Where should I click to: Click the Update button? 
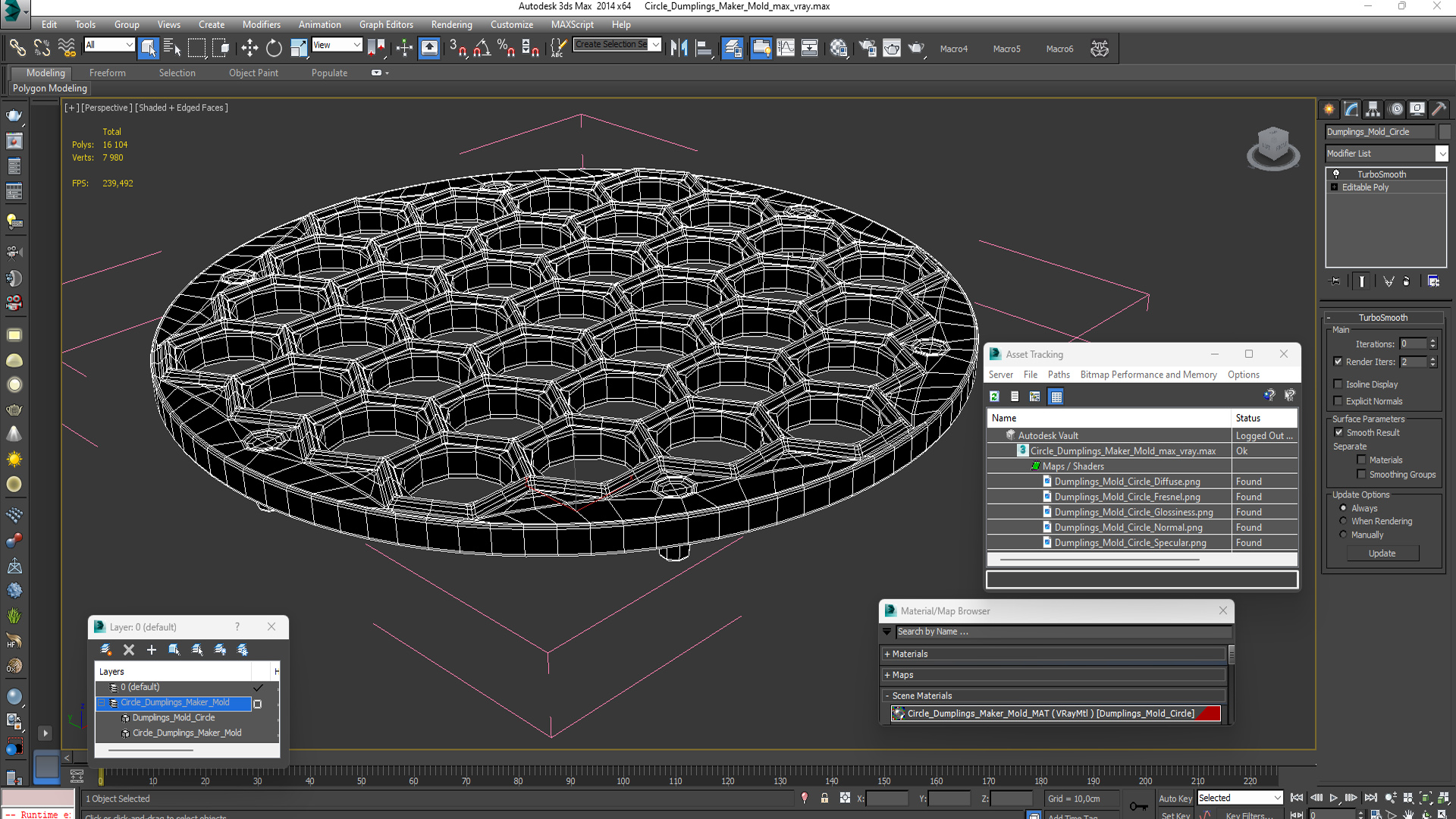point(1382,554)
